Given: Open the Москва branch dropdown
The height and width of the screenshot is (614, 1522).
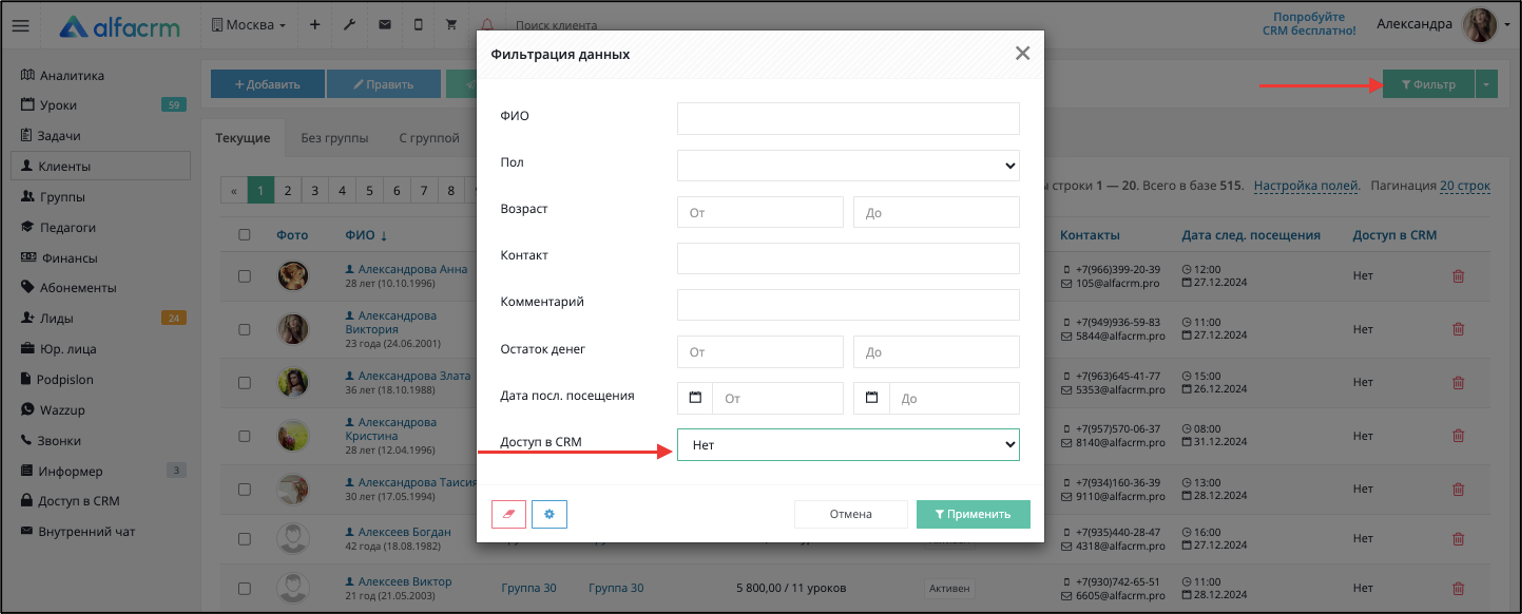Looking at the screenshot, I should pyautogui.click(x=249, y=25).
